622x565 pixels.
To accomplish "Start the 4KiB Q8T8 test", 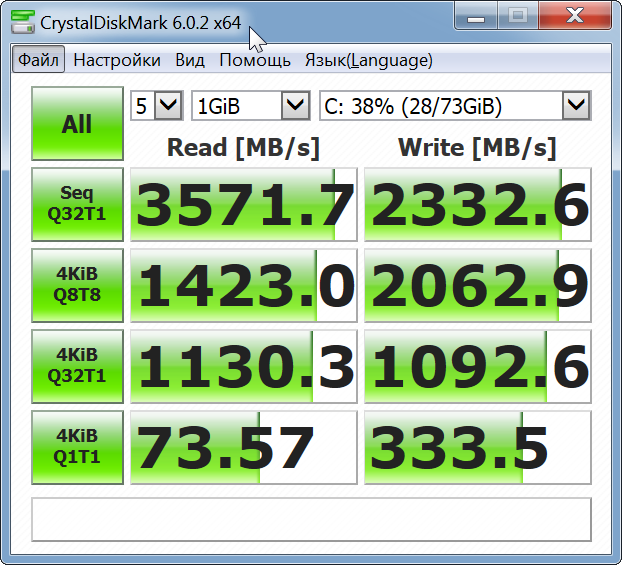I will click(x=77, y=285).
